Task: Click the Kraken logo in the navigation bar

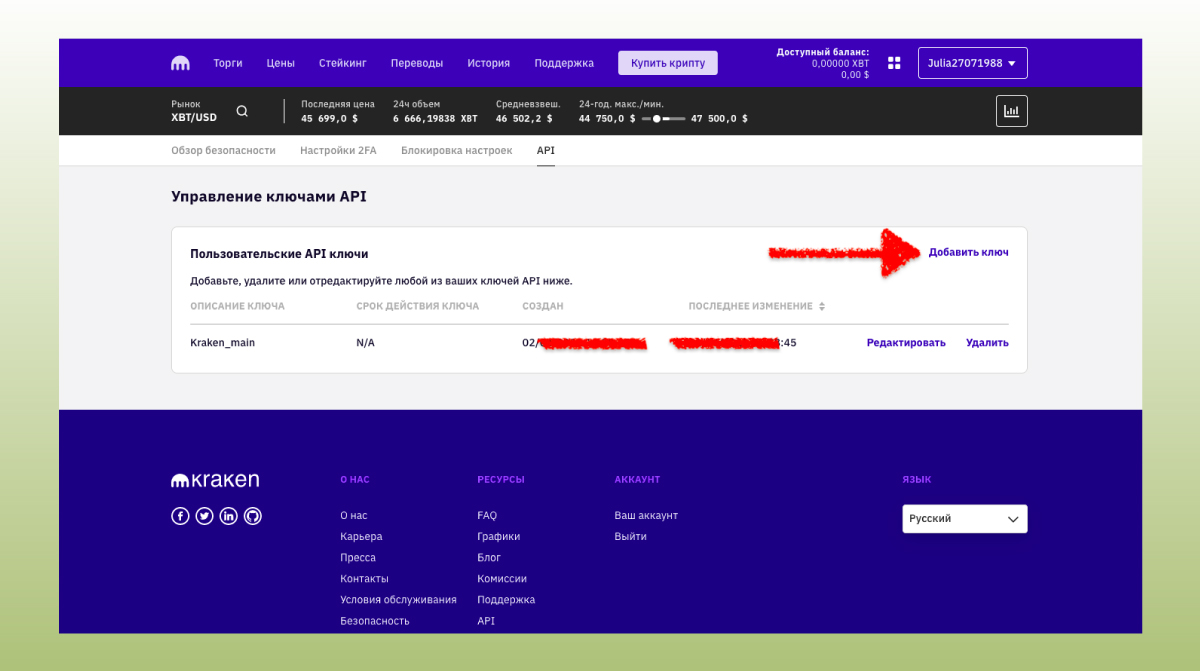Action: (180, 62)
